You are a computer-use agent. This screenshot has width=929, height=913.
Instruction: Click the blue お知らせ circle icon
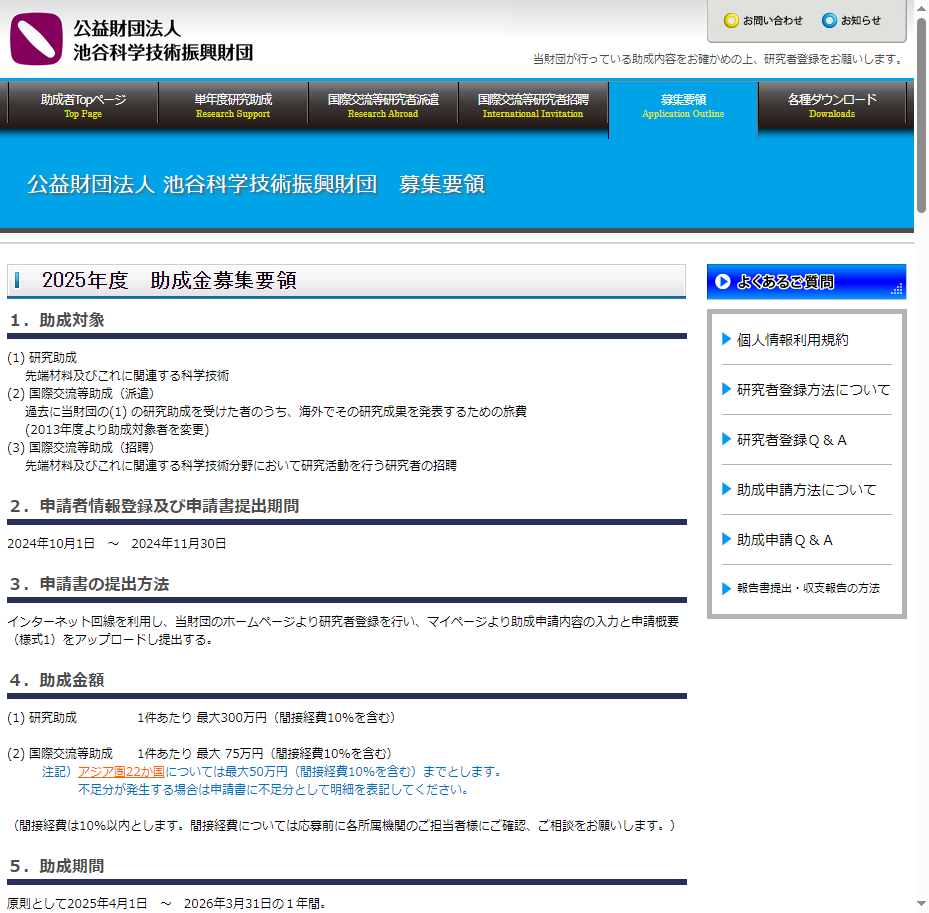pyautogui.click(x=829, y=21)
